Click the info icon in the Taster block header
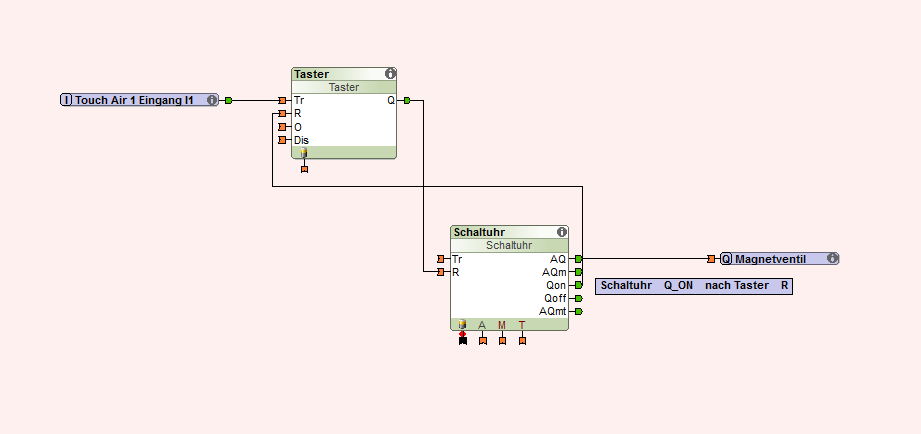 pos(390,73)
